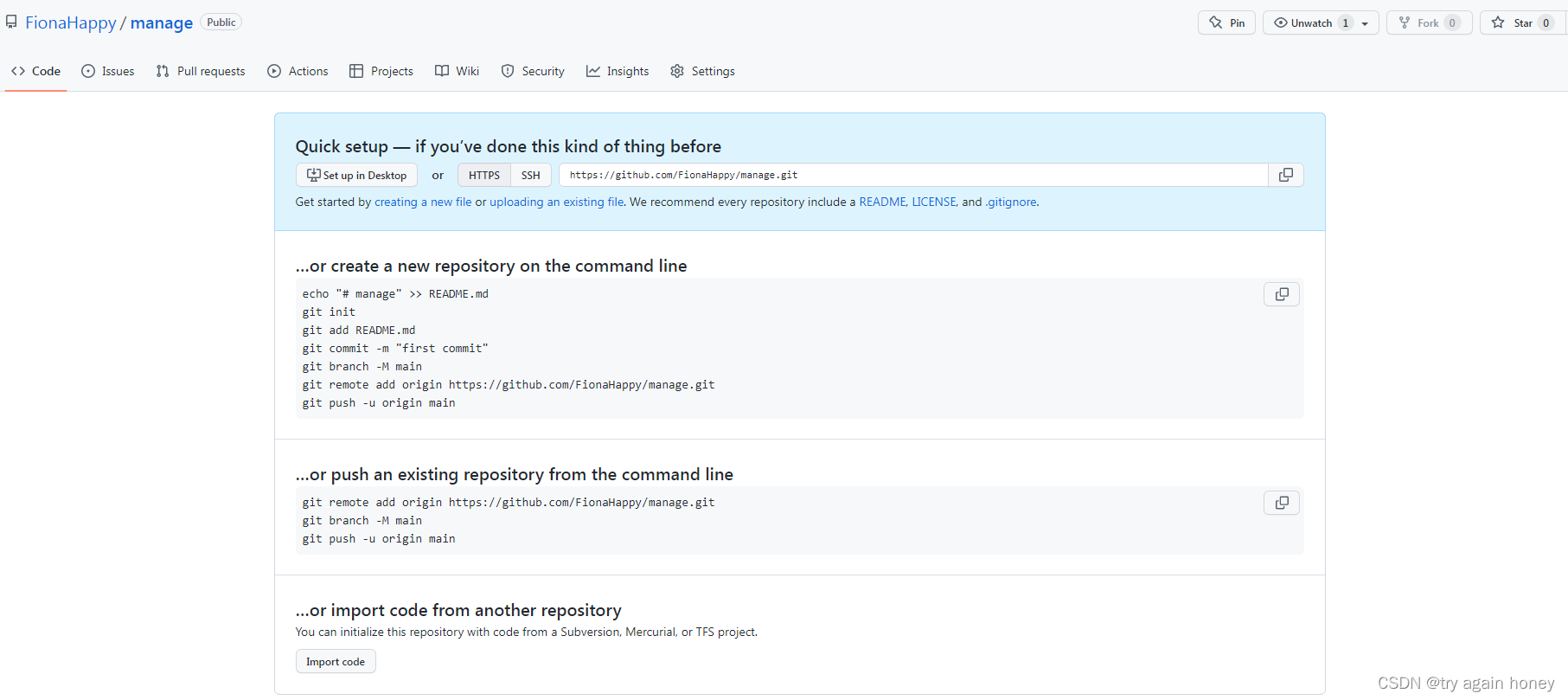The height and width of the screenshot is (700, 1568).
Task: Open the manage repository name link
Action: pos(162,22)
